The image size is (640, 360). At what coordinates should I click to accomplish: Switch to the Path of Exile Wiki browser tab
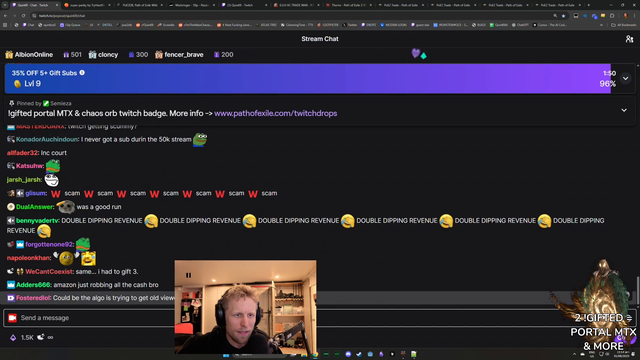[140, 5]
